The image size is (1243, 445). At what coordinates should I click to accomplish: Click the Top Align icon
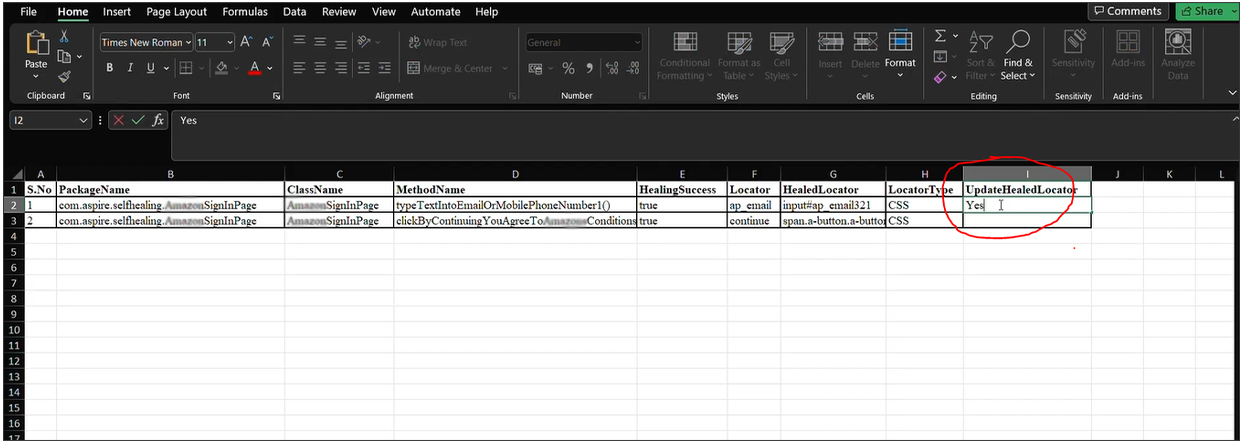click(x=299, y=42)
